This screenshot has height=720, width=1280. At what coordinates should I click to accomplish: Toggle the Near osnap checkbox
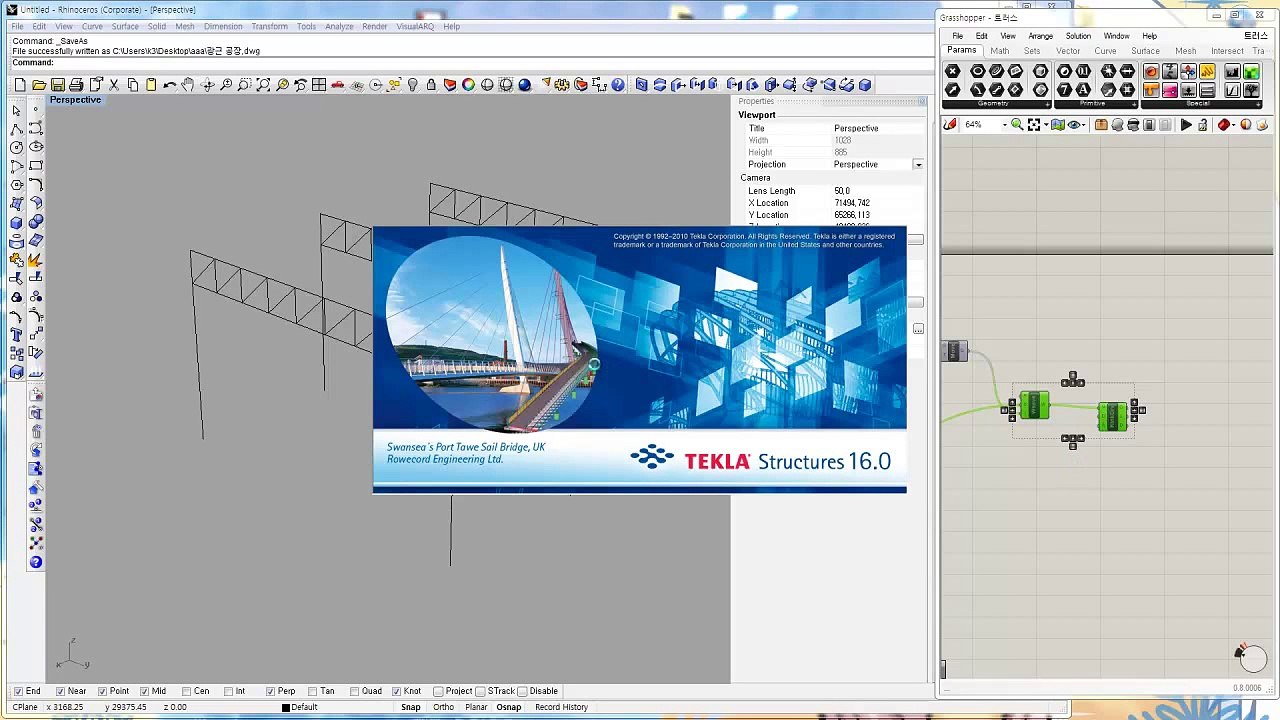(x=61, y=691)
